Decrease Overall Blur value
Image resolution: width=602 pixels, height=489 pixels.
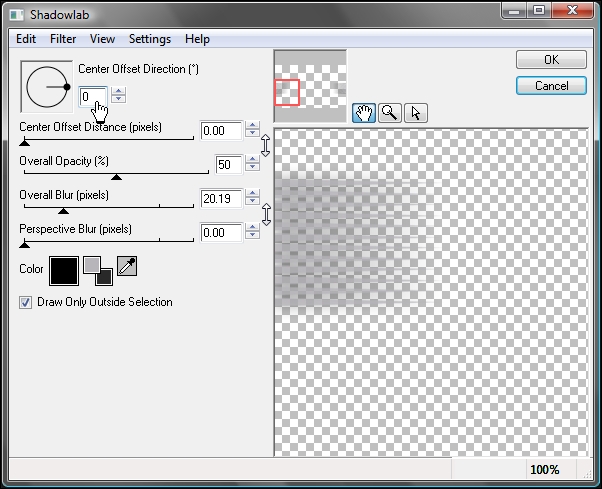point(252,201)
